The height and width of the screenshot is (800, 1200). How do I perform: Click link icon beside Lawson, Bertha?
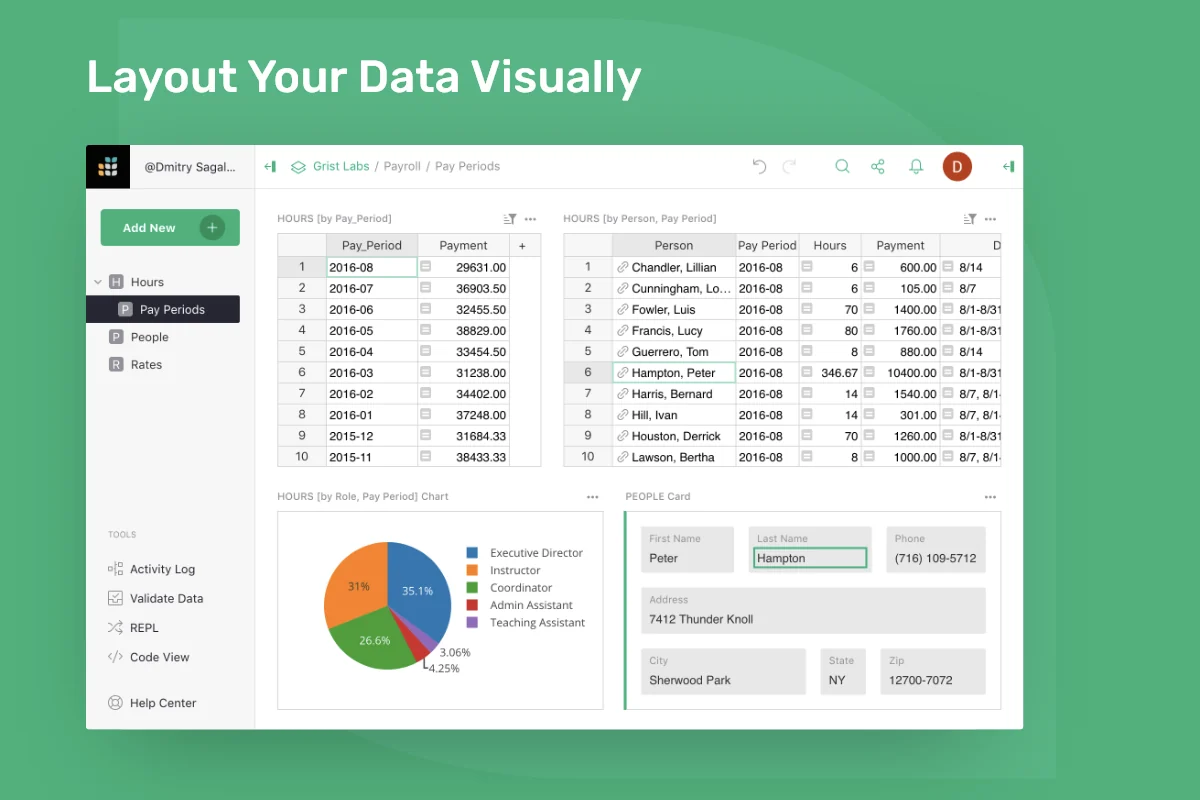click(x=622, y=457)
